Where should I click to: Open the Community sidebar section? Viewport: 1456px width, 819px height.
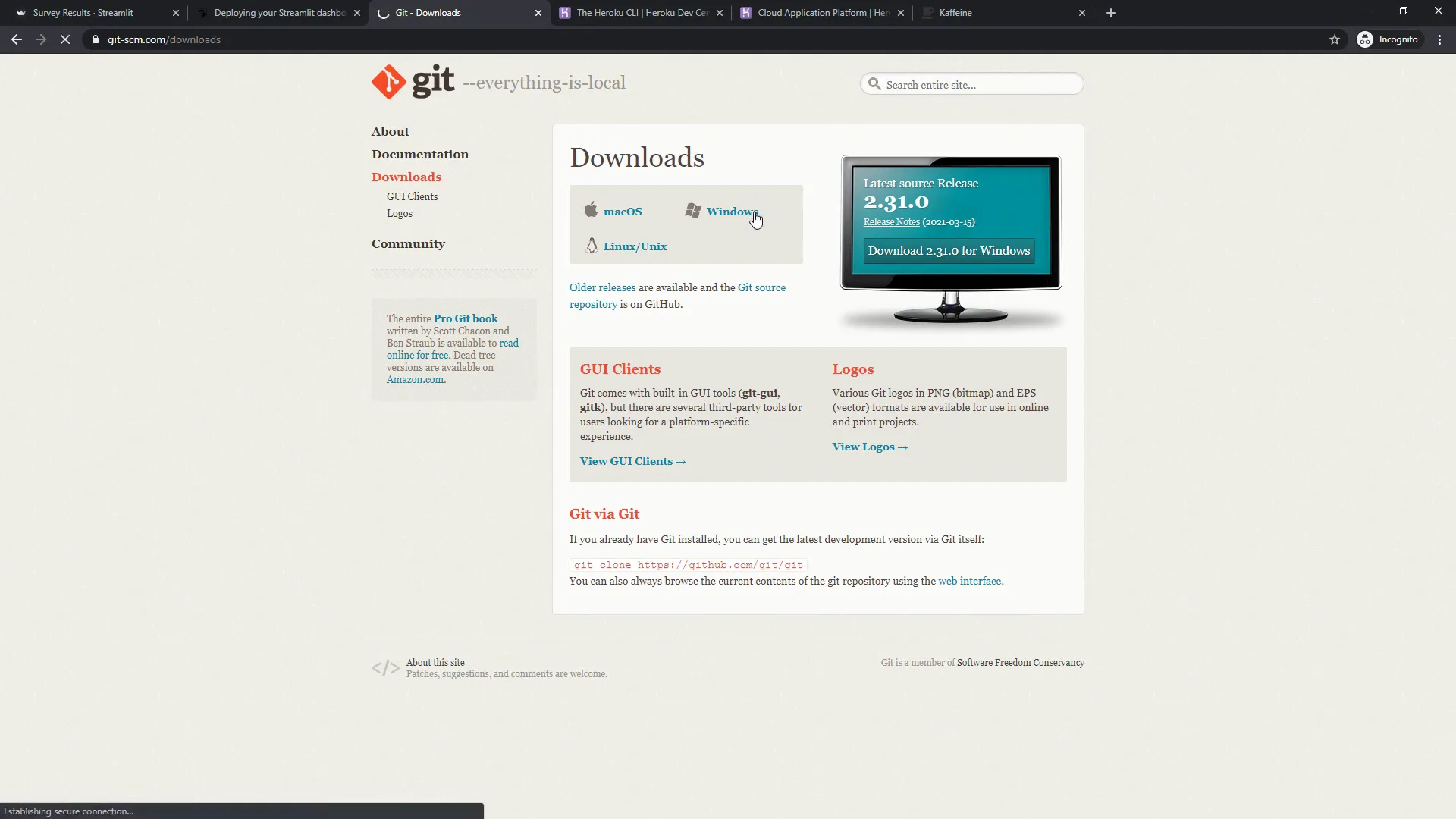408,243
